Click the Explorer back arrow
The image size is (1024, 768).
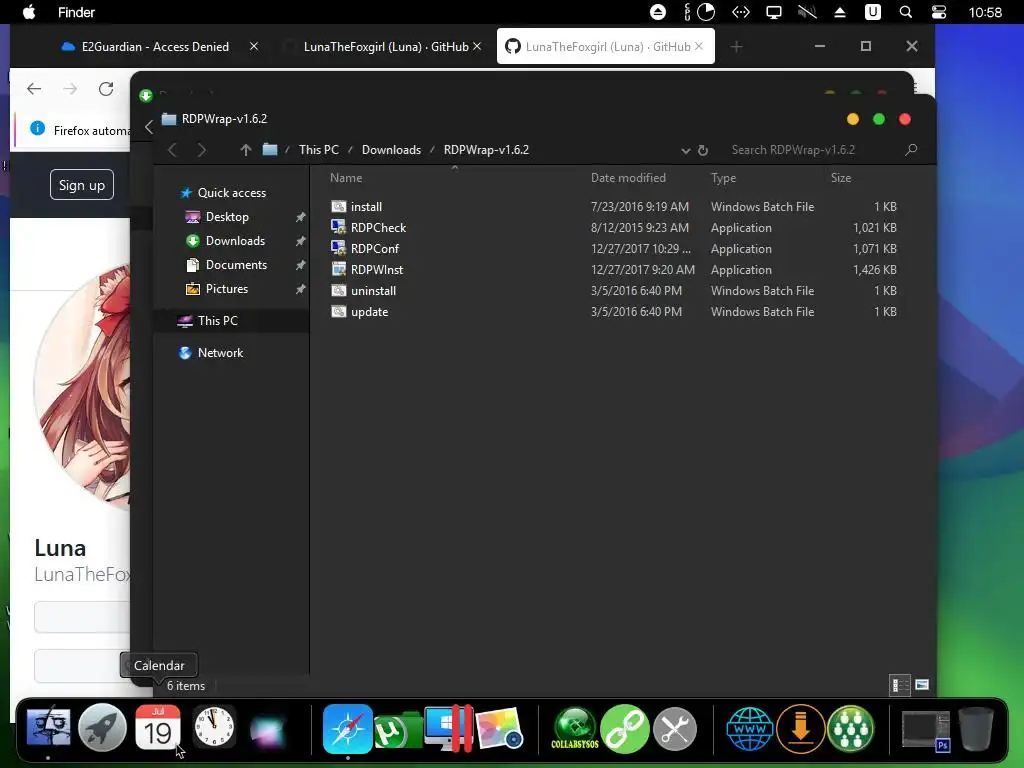point(172,150)
